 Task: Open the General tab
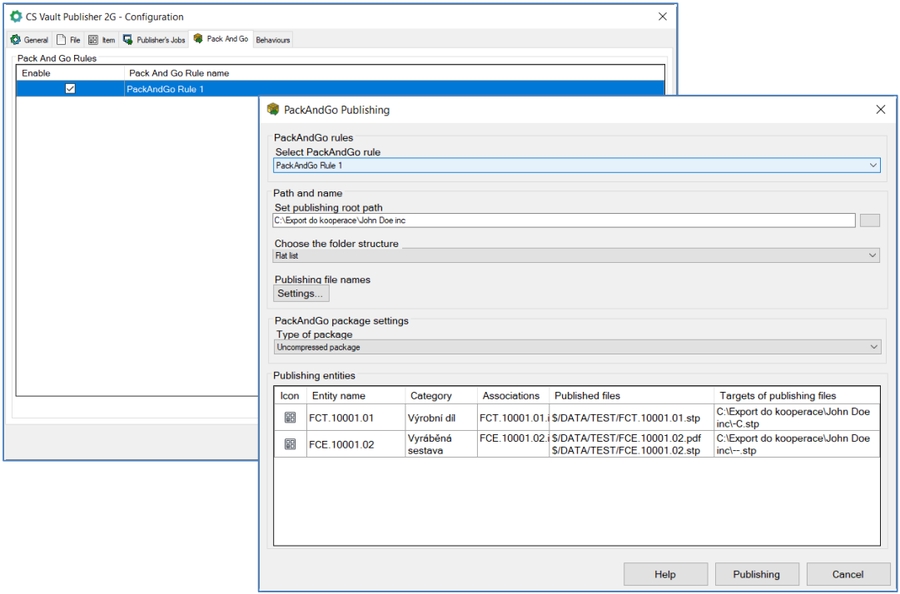[x=30, y=40]
